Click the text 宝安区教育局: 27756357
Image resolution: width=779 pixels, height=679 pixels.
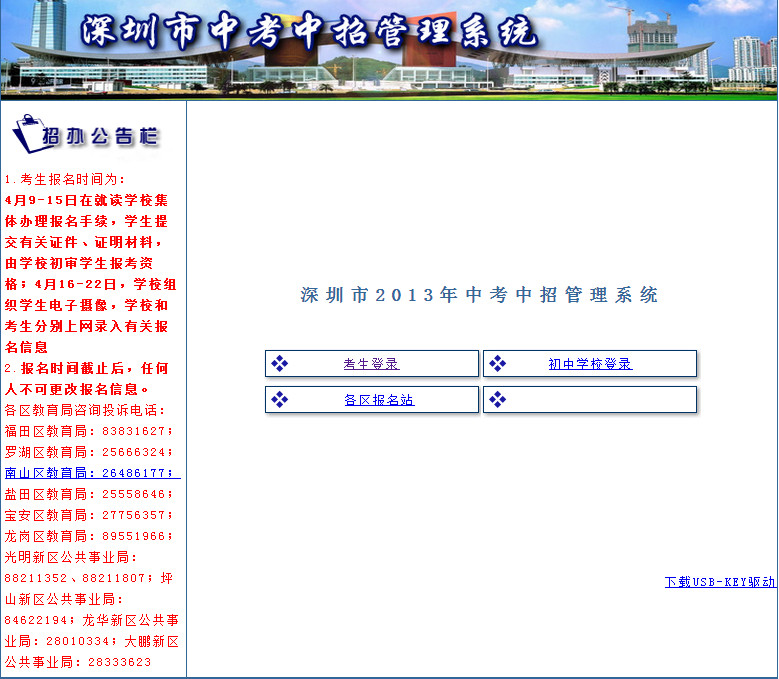point(88,515)
